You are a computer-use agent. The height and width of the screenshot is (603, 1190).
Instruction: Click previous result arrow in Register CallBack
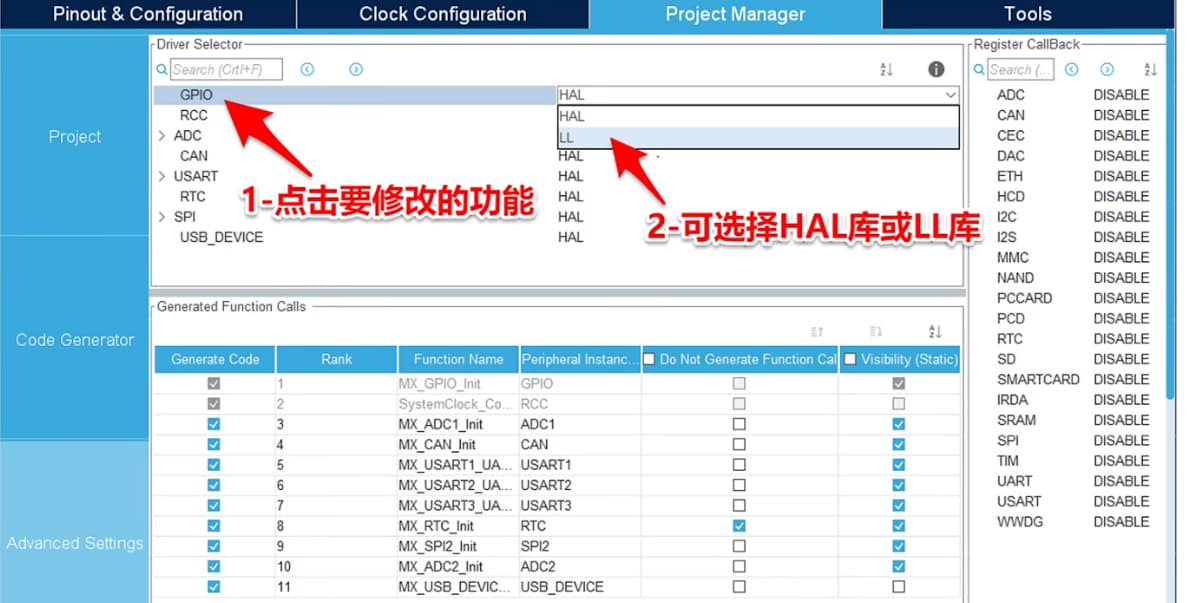[1072, 69]
